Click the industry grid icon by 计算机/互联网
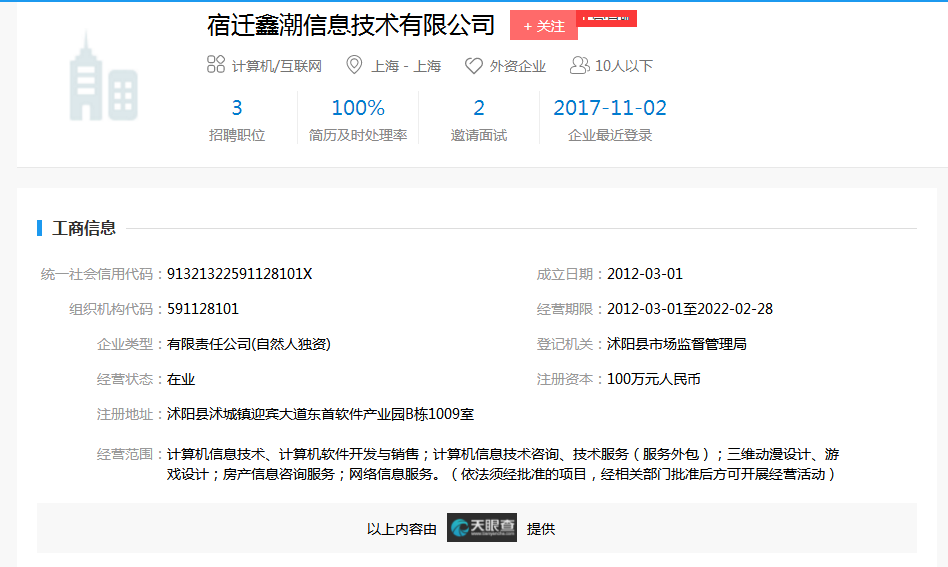Screen dimensions: 948x567 click(x=215, y=66)
